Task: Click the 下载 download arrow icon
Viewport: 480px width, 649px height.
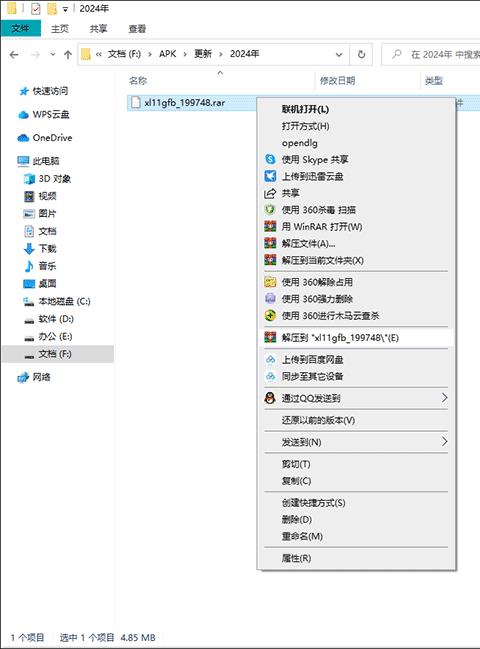Action: click(29, 248)
